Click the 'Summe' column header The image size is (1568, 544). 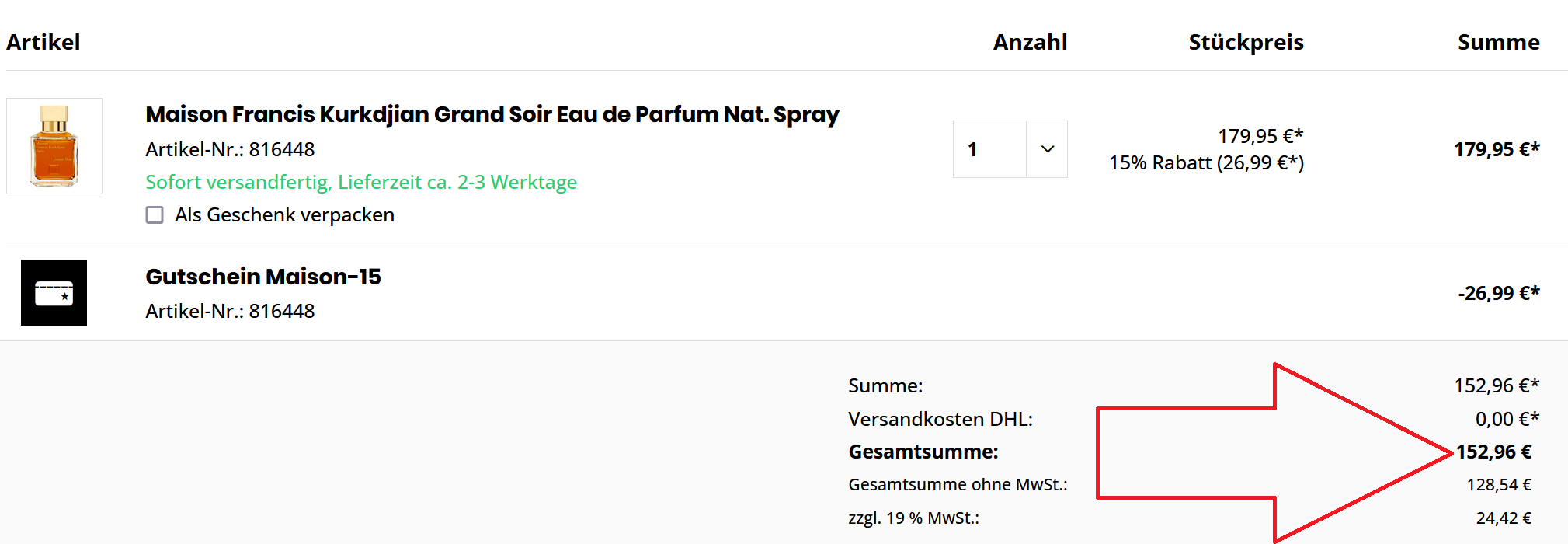click(1498, 42)
